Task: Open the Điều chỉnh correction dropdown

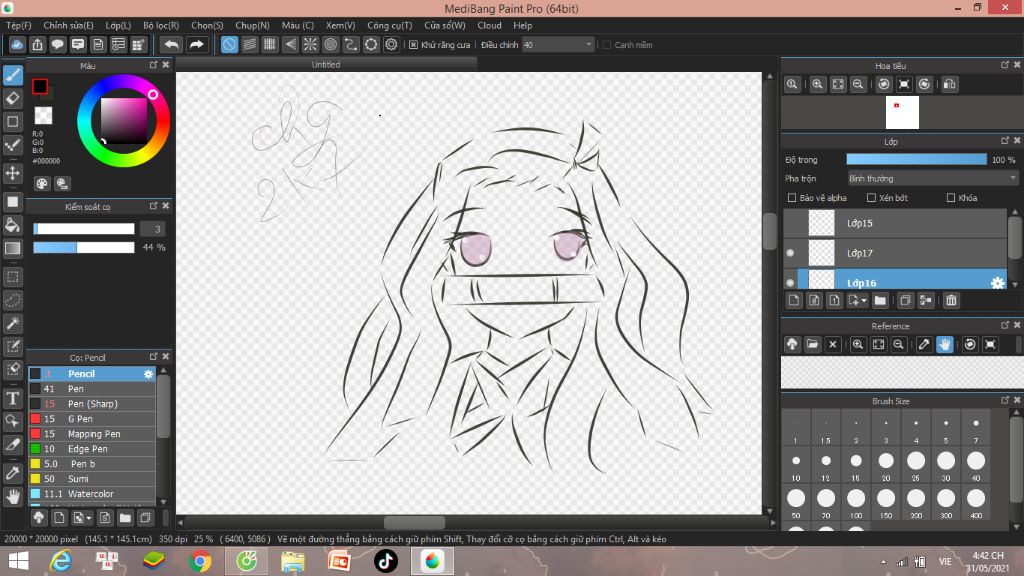Action: [x=558, y=45]
